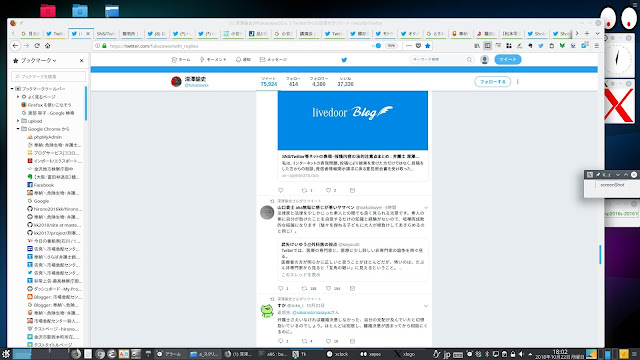Open the profile avatar menu next to the Tweet button

coord(484,60)
